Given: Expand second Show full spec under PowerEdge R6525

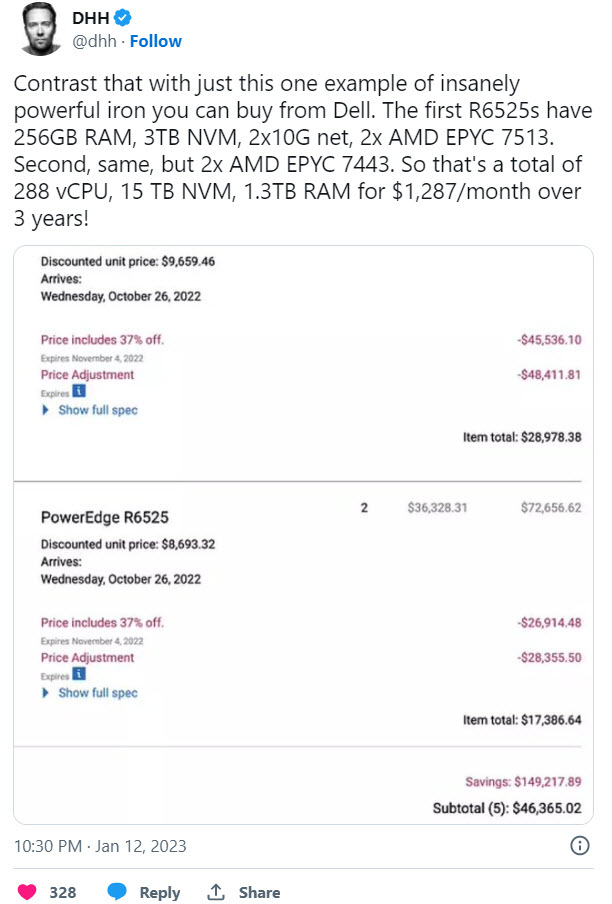Looking at the screenshot, I should [x=90, y=693].
